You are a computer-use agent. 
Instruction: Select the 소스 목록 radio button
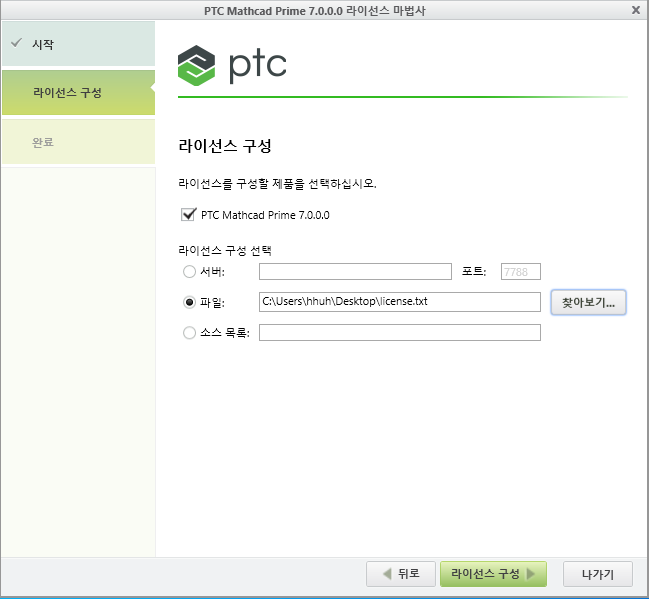[x=189, y=332]
